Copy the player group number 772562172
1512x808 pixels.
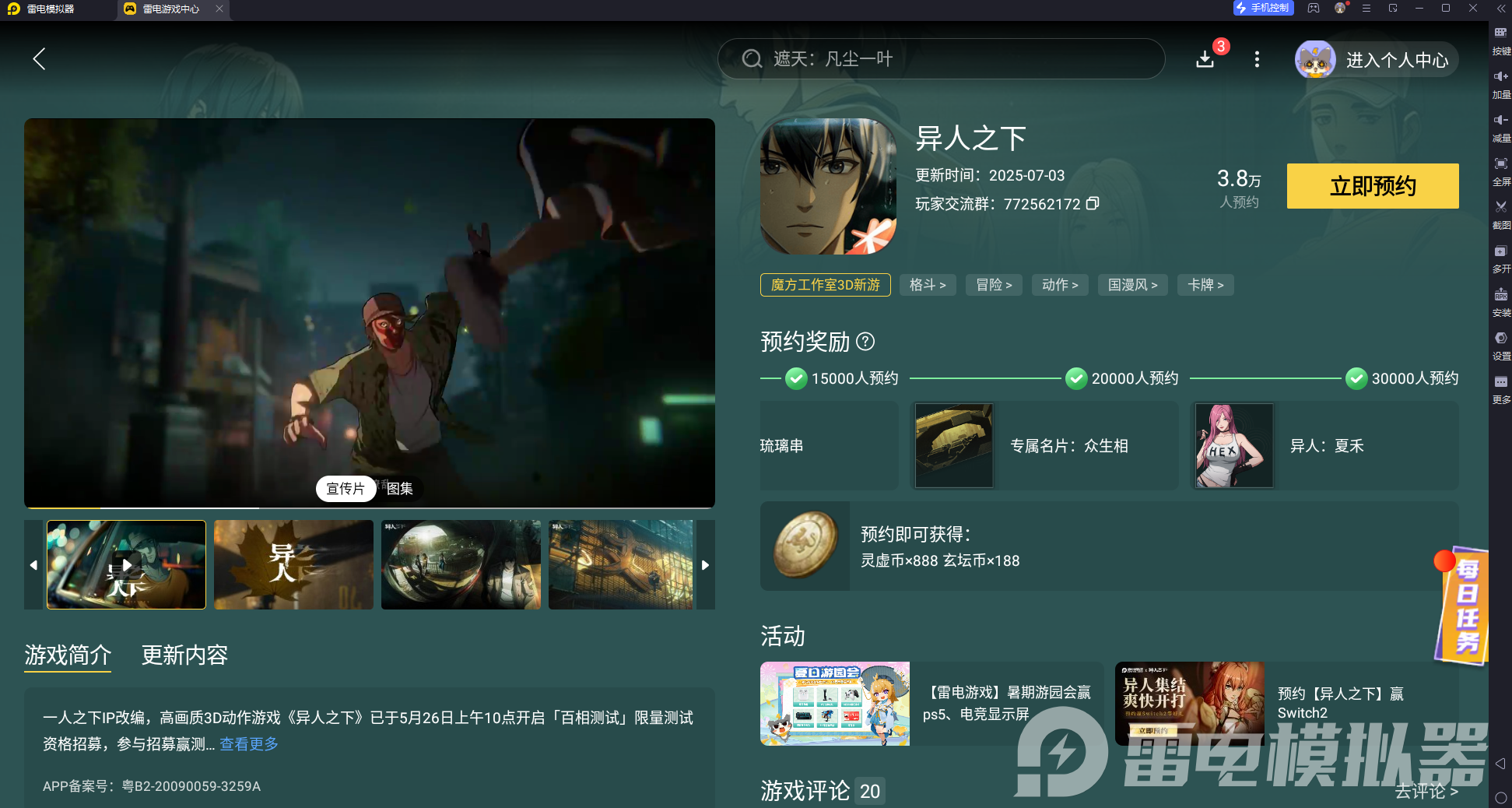(1093, 203)
